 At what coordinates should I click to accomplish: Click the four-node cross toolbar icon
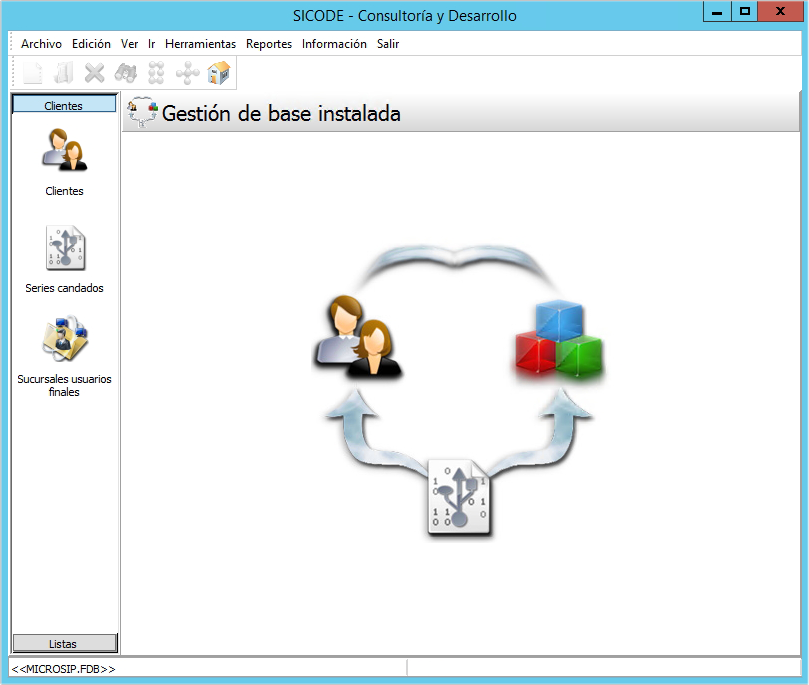tap(187, 73)
